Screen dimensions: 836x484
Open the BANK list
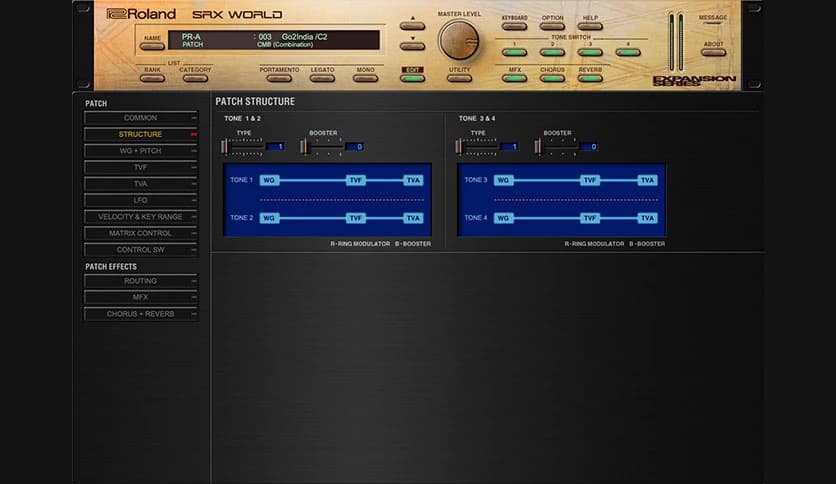click(x=152, y=78)
